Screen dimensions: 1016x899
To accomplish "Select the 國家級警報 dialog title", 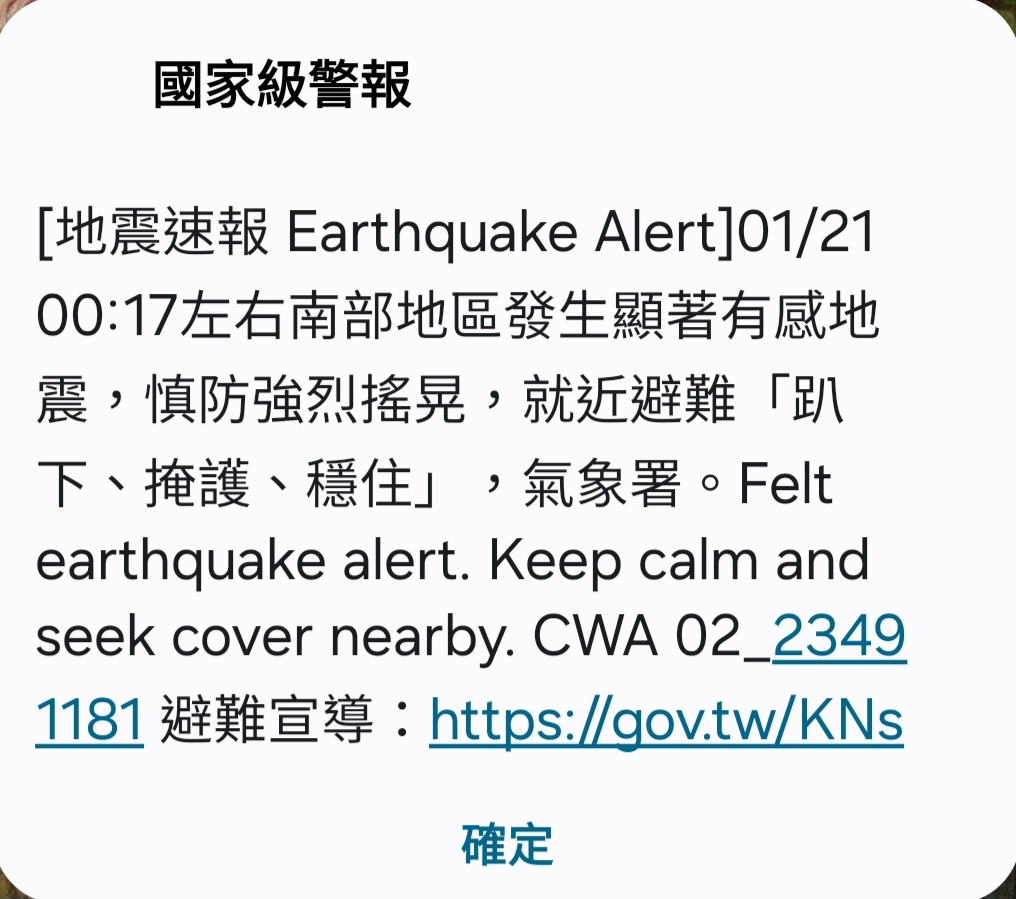I will (x=283, y=85).
